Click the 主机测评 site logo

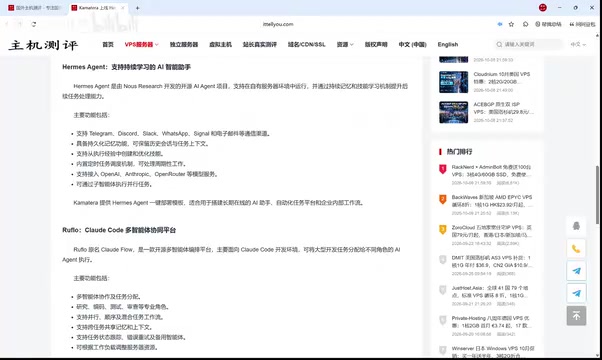point(43,45)
